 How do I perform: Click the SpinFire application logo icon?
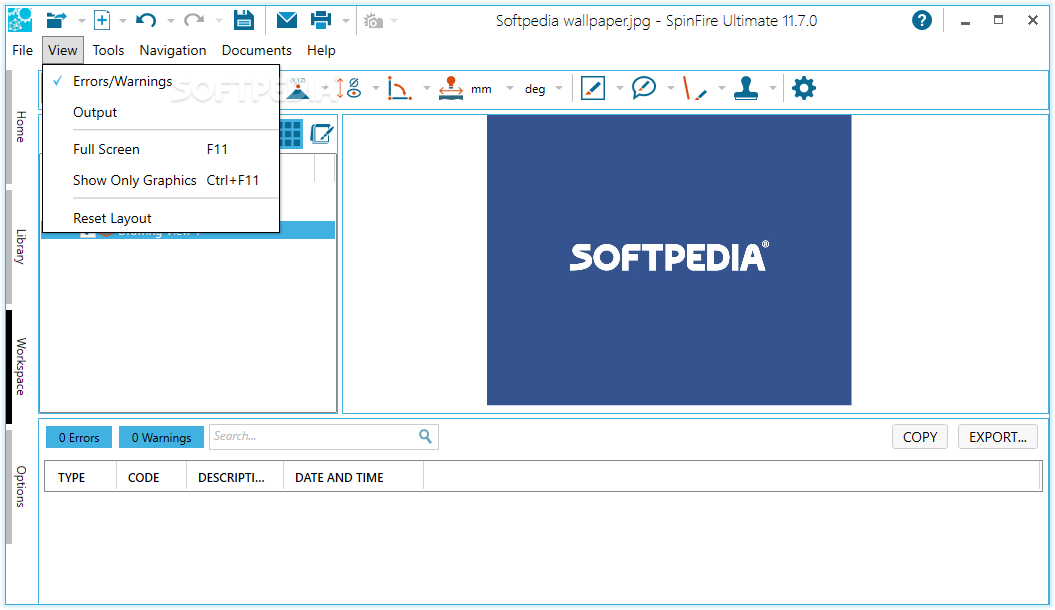tap(20, 20)
